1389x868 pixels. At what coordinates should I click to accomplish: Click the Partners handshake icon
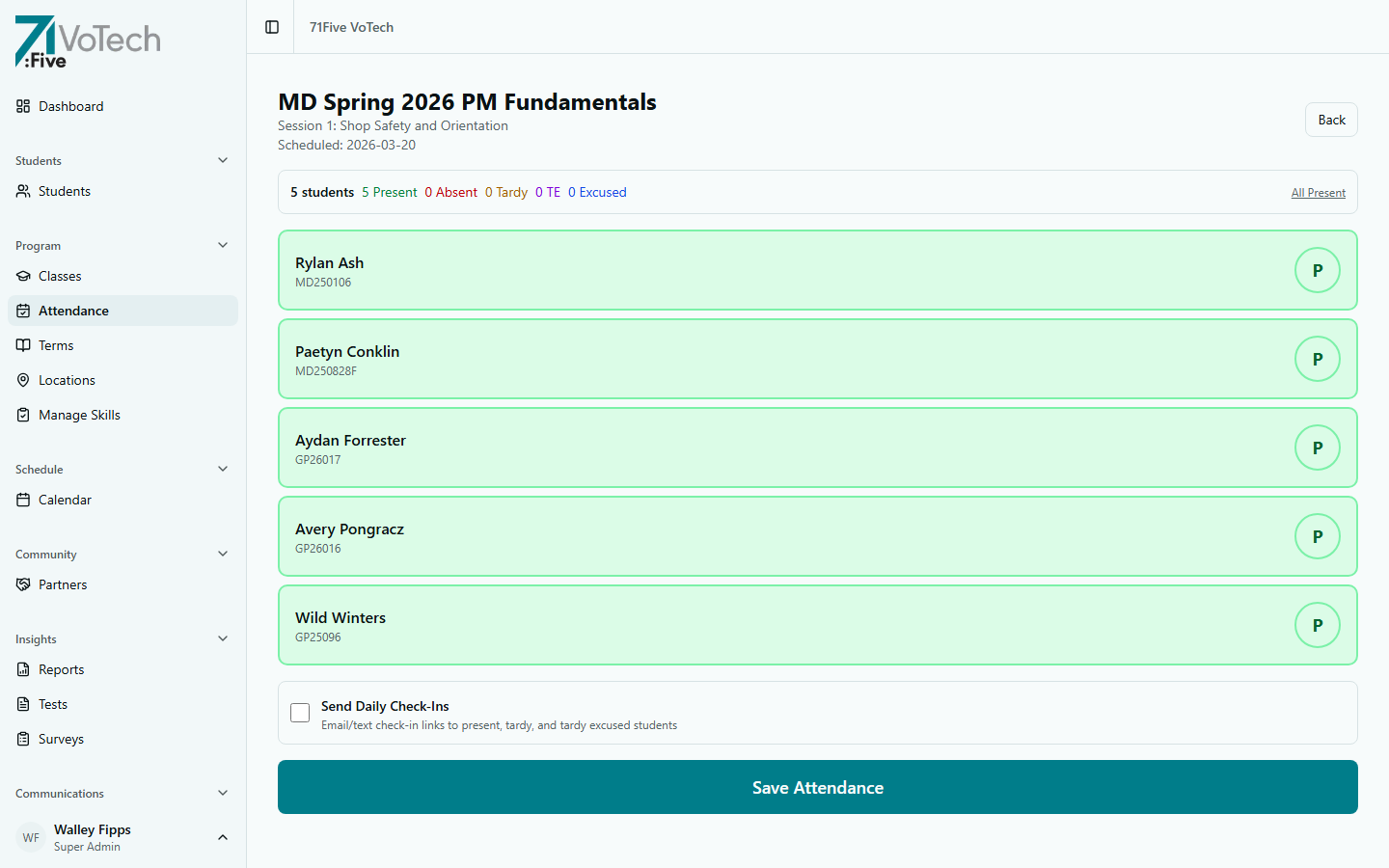[23, 584]
